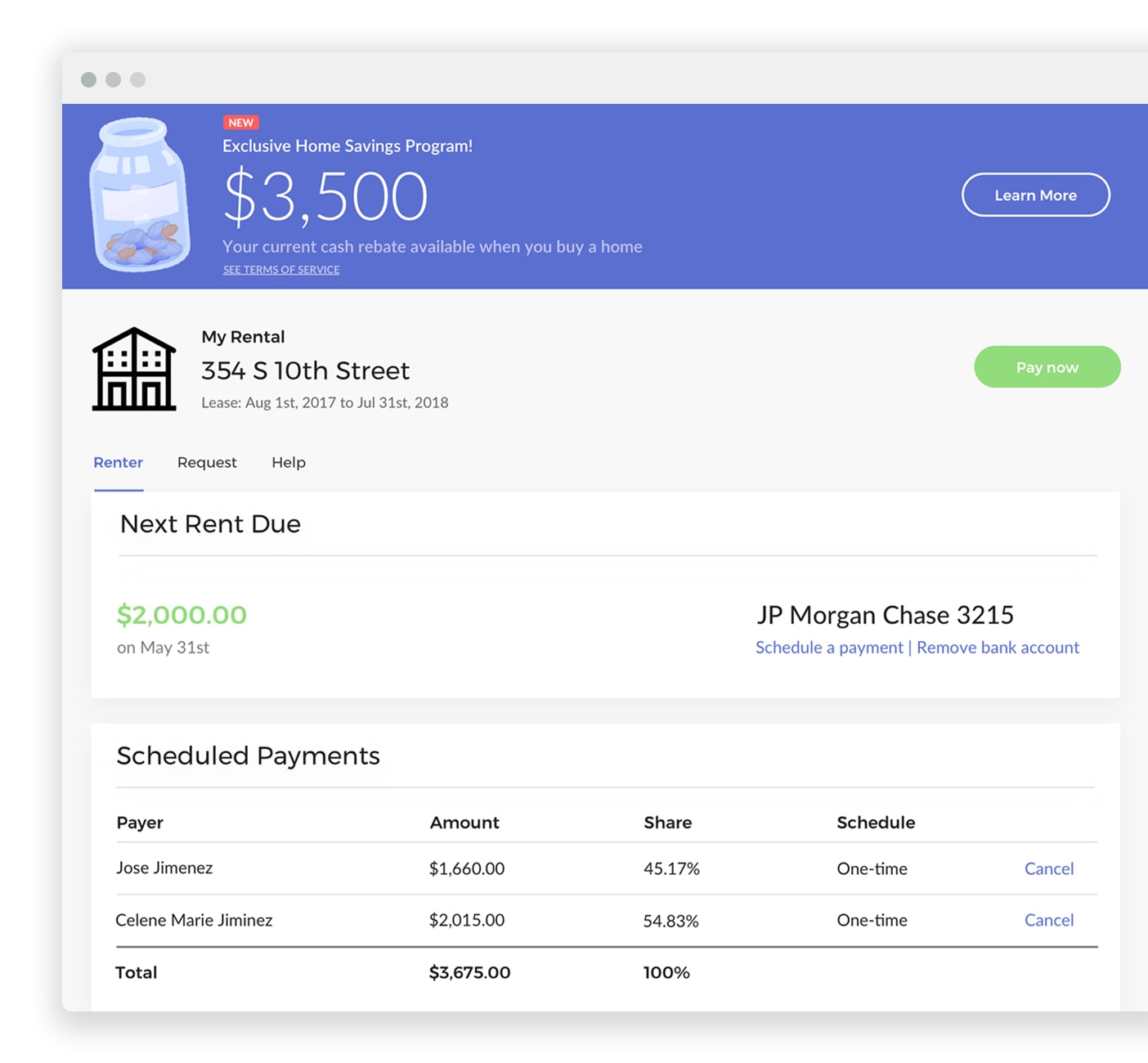
Task: Click the current cash rebate description text
Action: [x=432, y=247]
